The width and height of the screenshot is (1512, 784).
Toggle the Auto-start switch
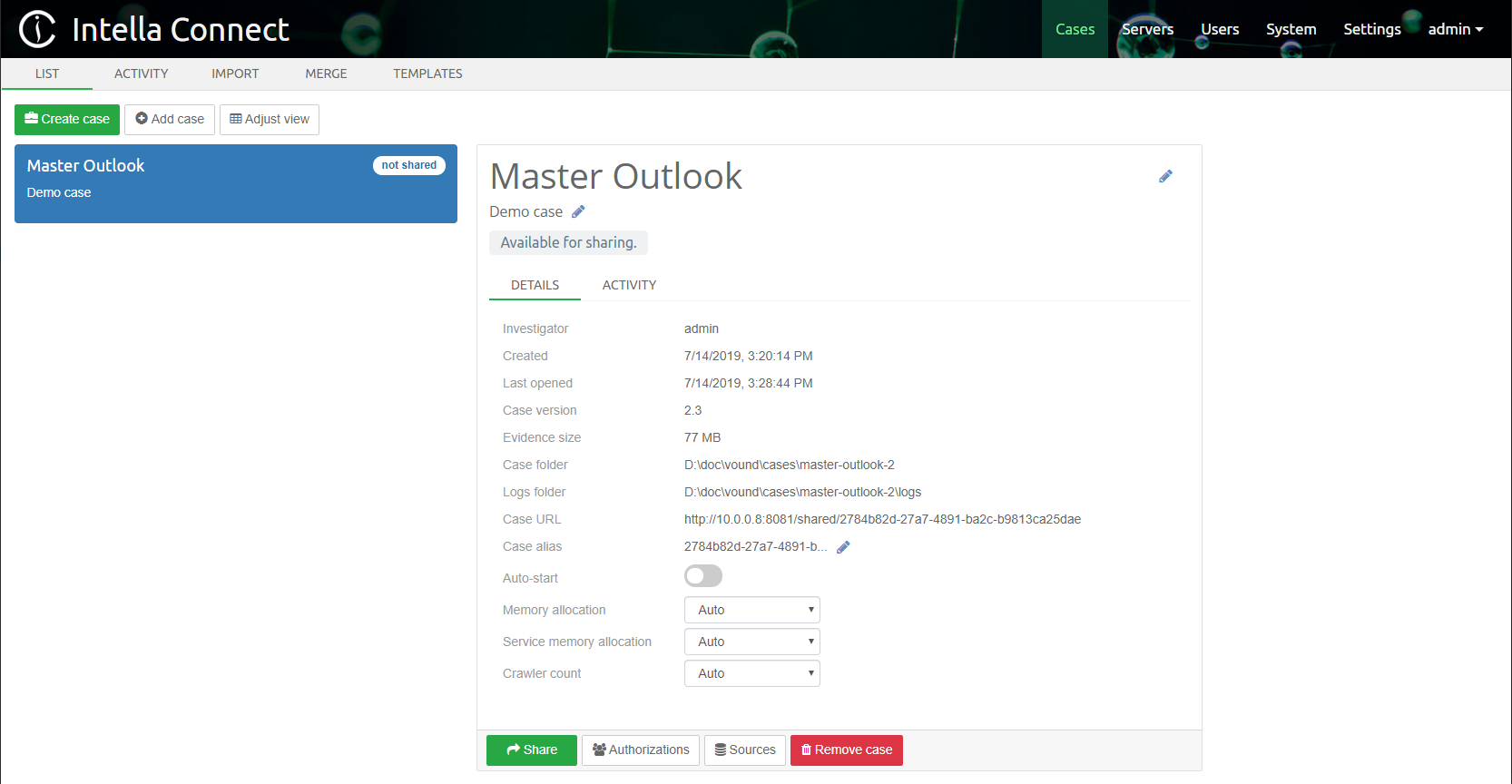(702, 576)
